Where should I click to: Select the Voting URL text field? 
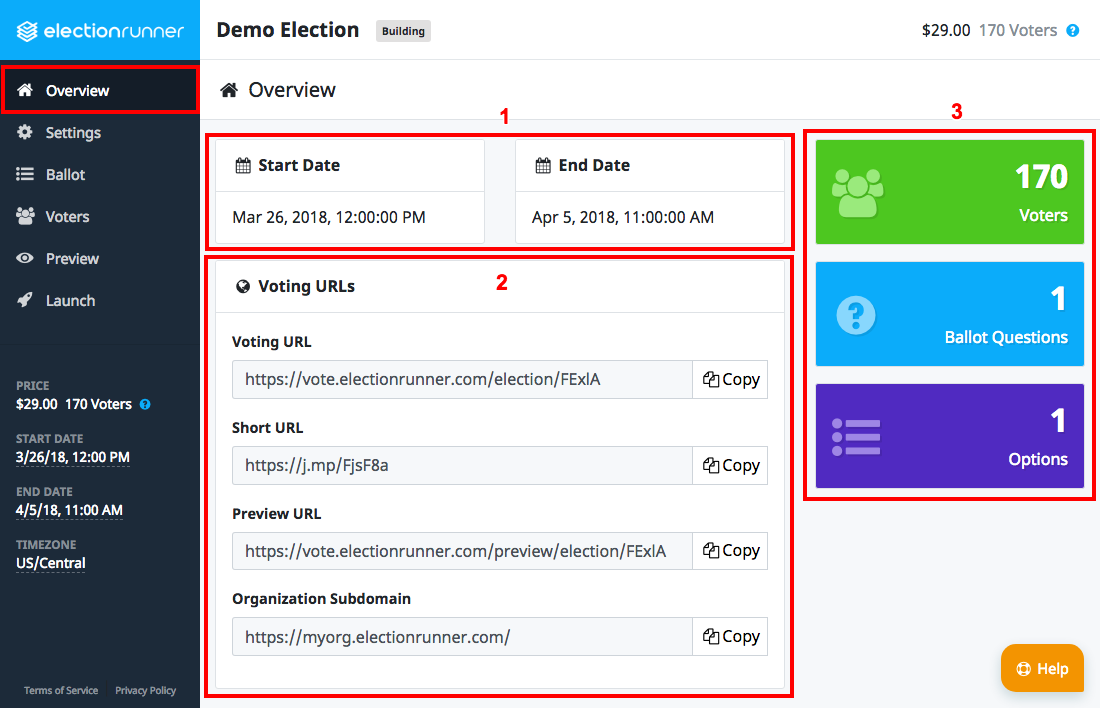point(462,380)
